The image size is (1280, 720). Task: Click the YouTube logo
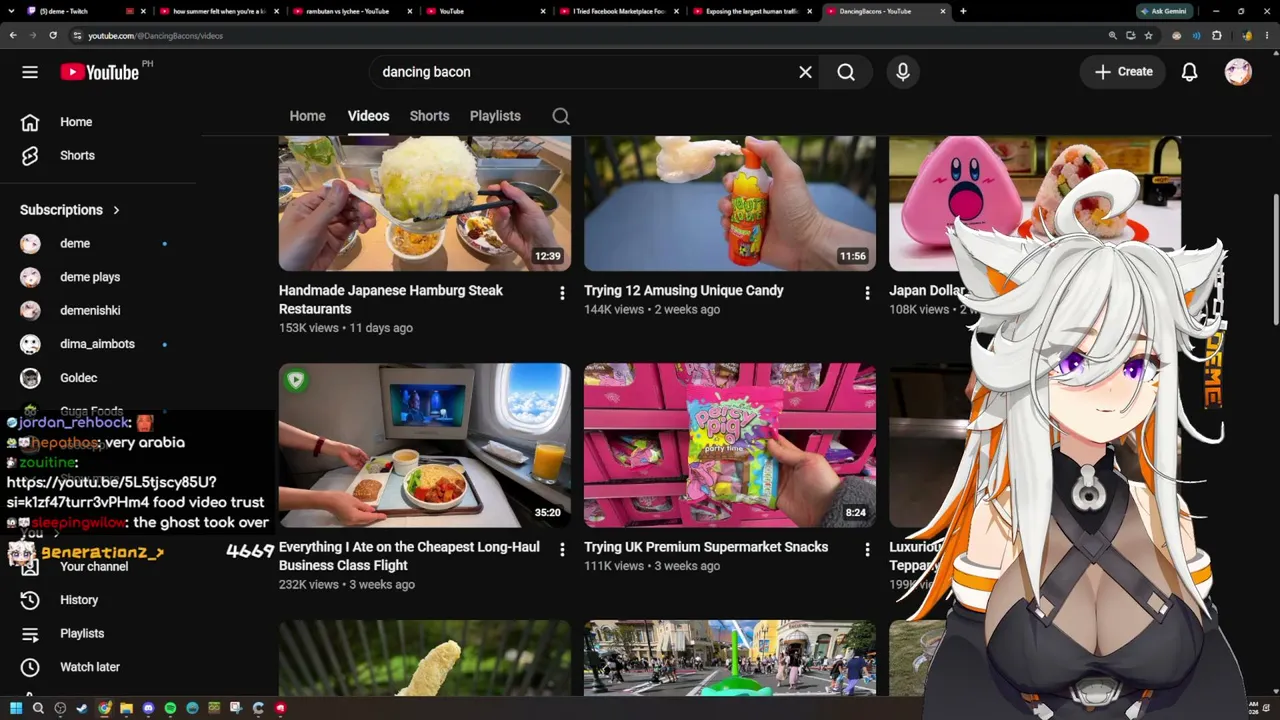click(x=100, y=72)
